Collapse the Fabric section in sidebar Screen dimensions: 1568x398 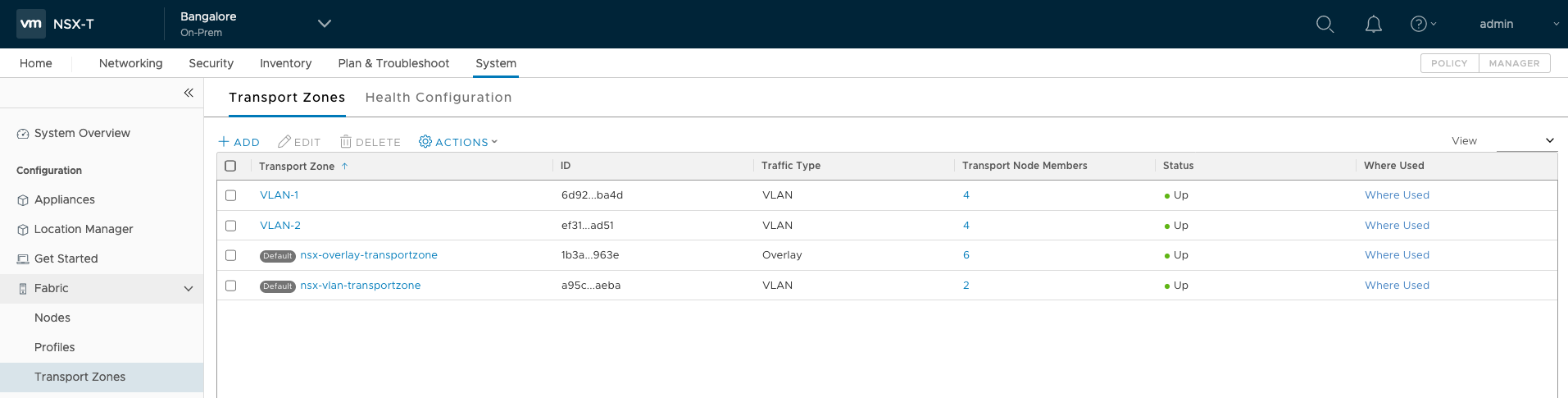(189, 289)
